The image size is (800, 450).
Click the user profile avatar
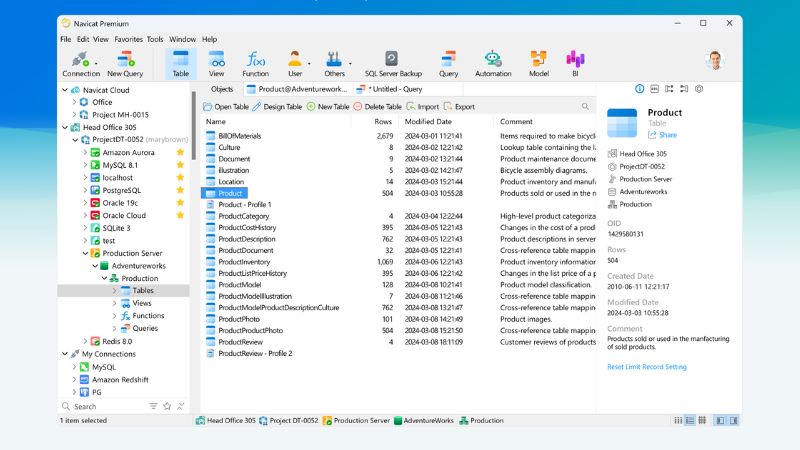coord(715,60)
